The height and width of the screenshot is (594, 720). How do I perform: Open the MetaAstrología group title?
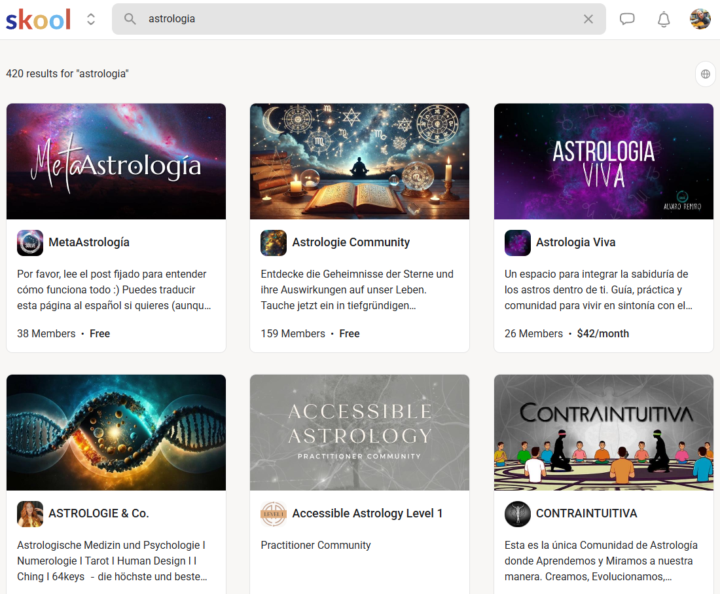click(89, 242)
